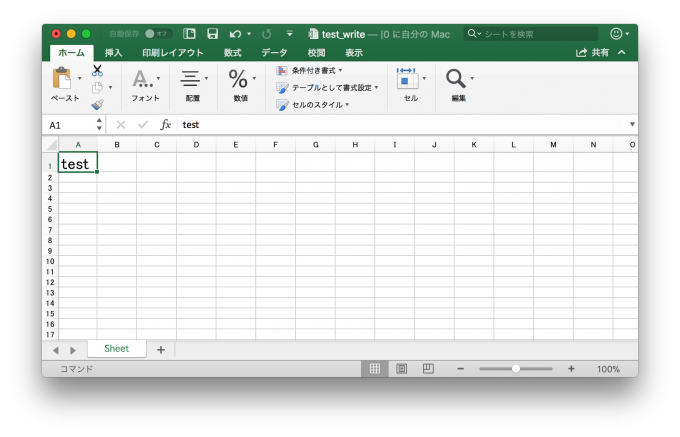This screenshot has width=680, height=437.
Task: Switch to Page Layout view icon
Action: 402,369
